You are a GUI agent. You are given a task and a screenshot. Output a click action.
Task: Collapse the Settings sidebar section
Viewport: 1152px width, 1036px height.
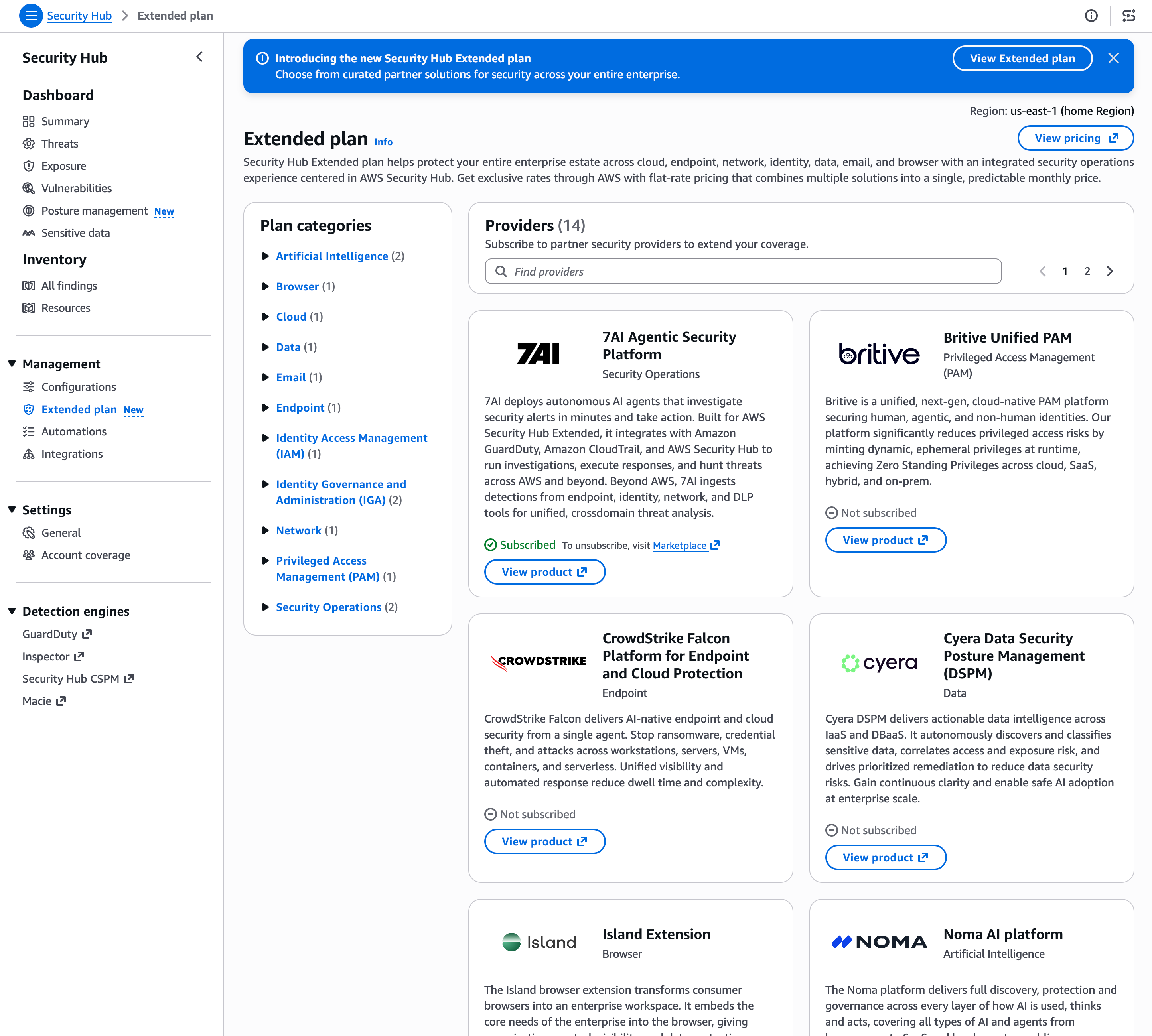[12, 510]
